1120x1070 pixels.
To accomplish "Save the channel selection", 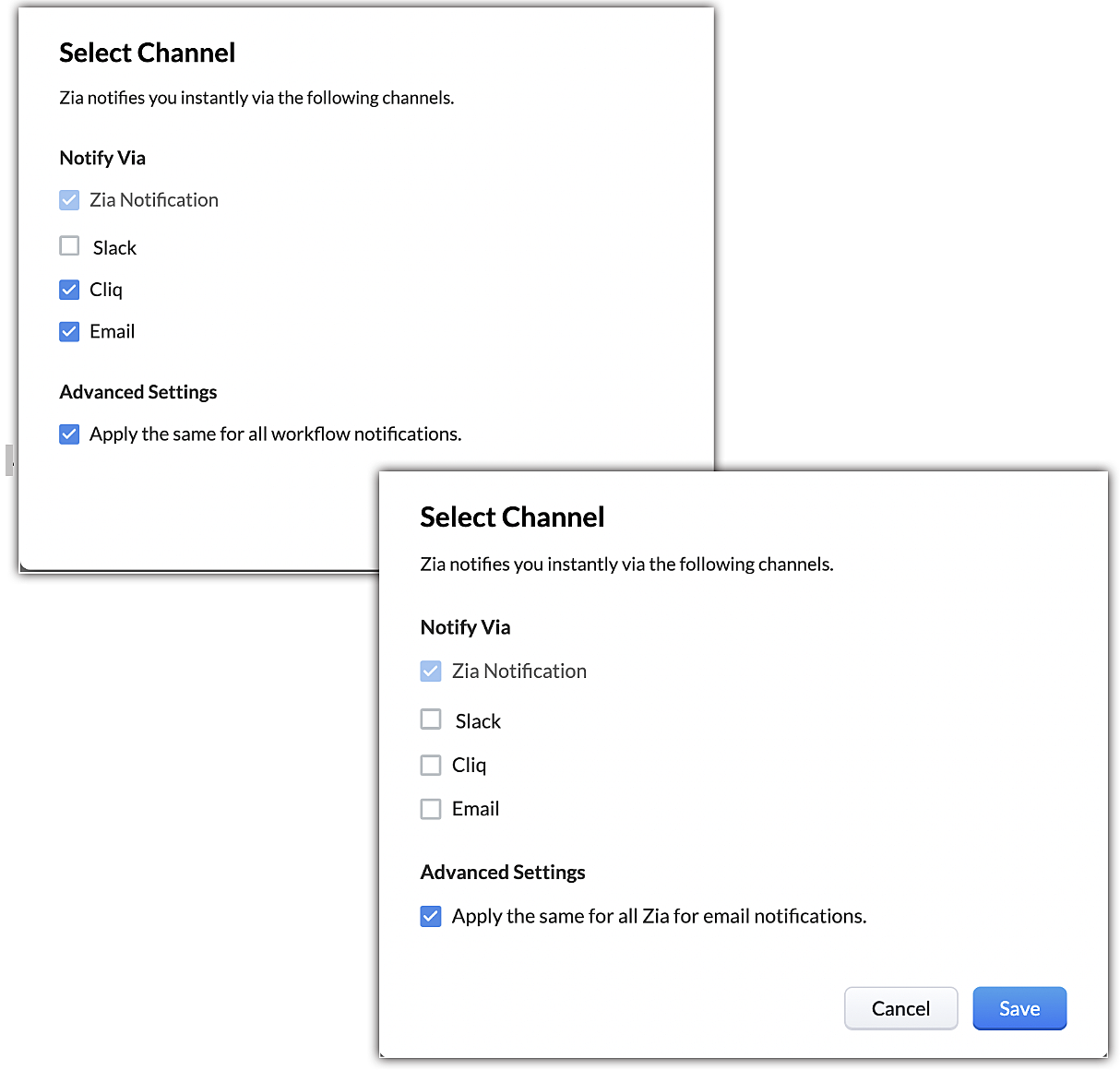I will pyautogui.click(x=1019, y=1008).
